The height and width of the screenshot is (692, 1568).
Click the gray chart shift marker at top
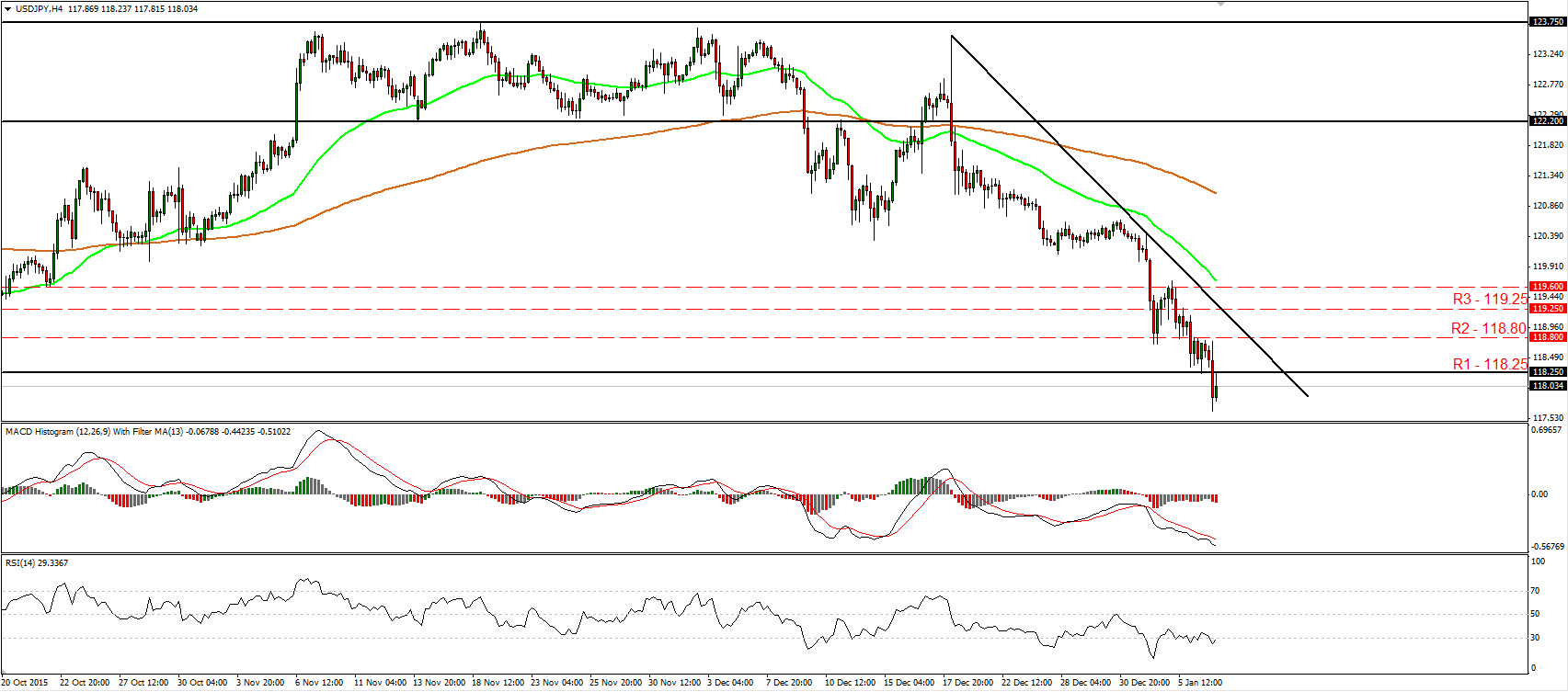pyautogui.click(x=1221, y=4)
